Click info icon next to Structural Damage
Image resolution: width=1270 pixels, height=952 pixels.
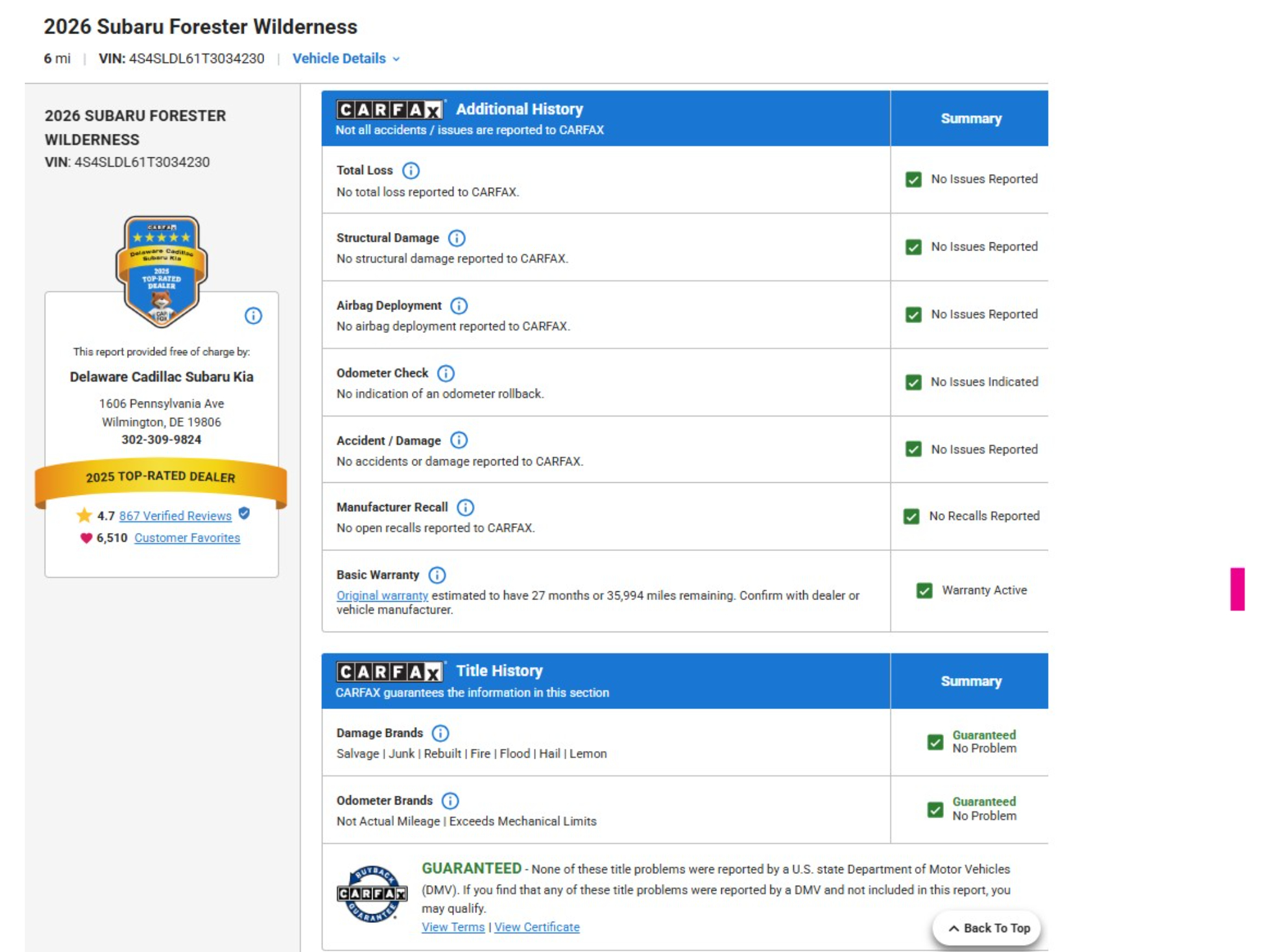(x=456, y=238)
